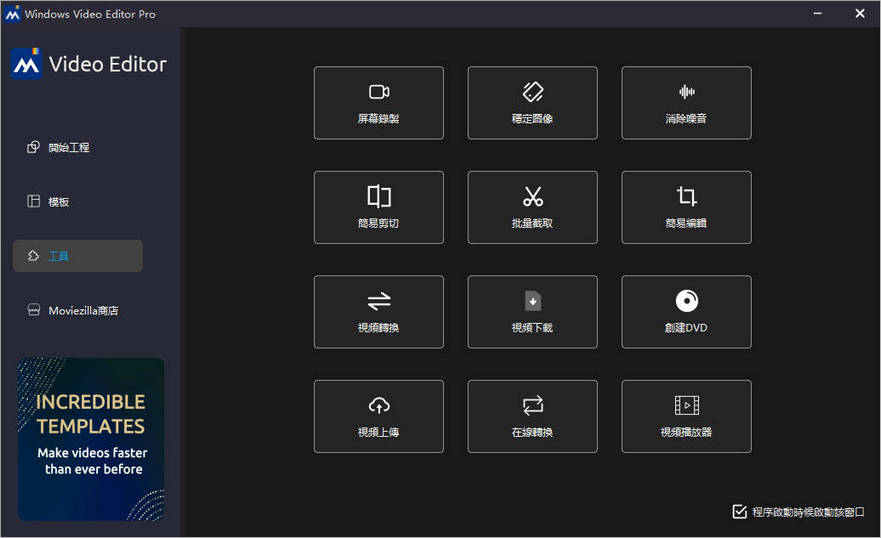Open the video player tool (視頻播放器)
Image resolution: width=881 pixels, height=538 pixels.
click(x=686, y=416)
